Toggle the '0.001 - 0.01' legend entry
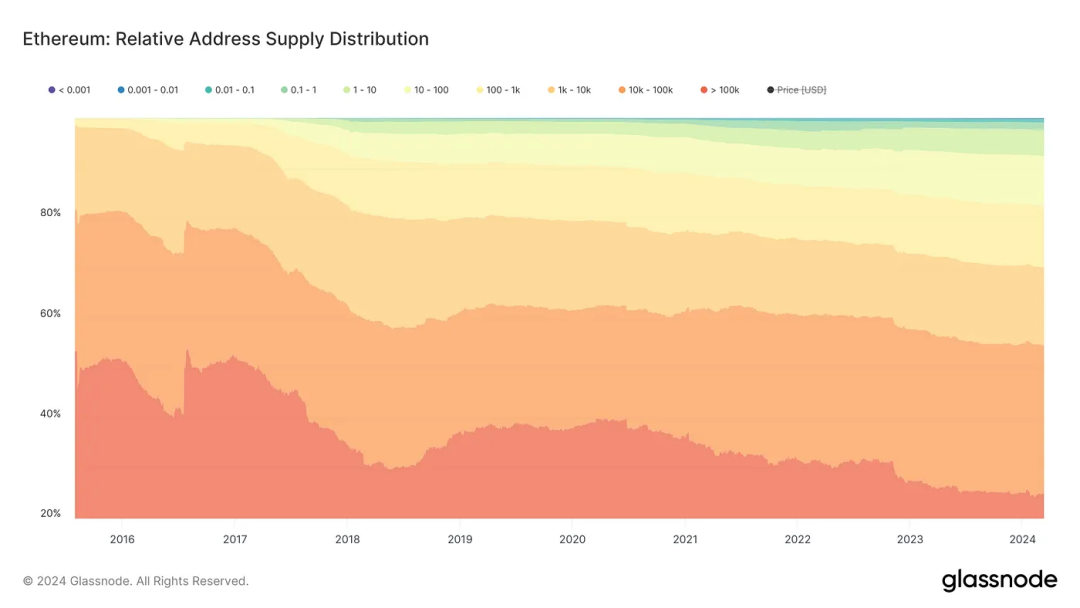 pyautogui.click(x=147, y=90)
